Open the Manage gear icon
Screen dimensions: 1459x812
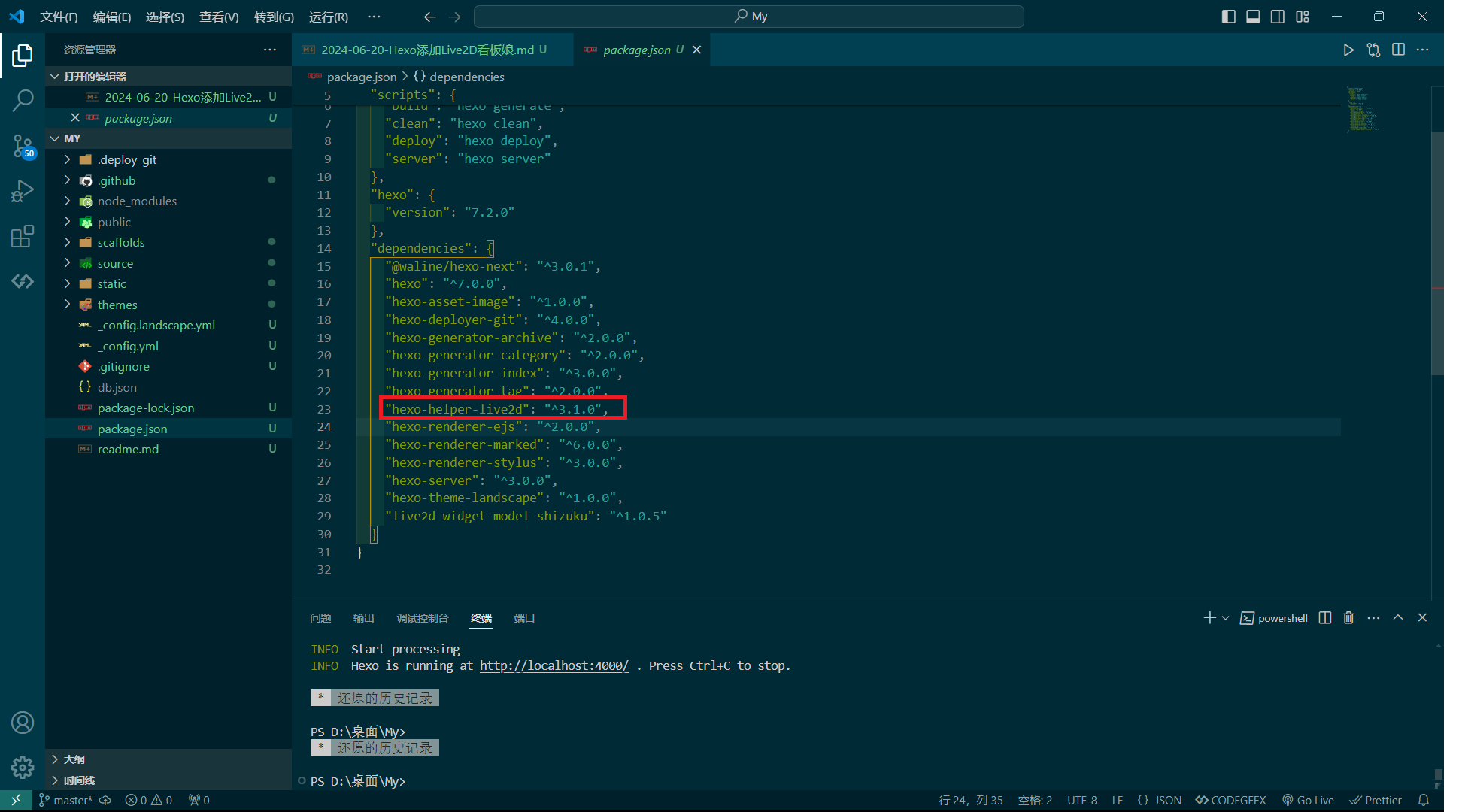click(23, 768)
